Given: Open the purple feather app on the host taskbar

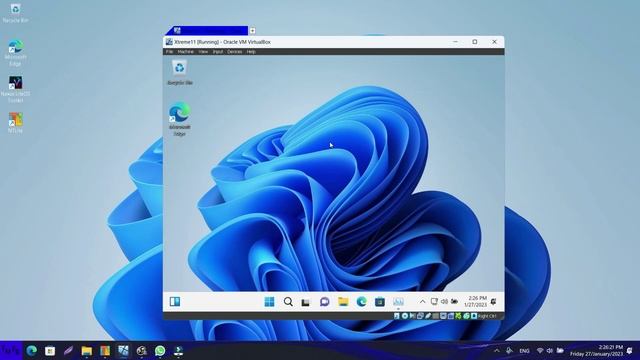Looking at the screenshot, I should tap(68, 351).
